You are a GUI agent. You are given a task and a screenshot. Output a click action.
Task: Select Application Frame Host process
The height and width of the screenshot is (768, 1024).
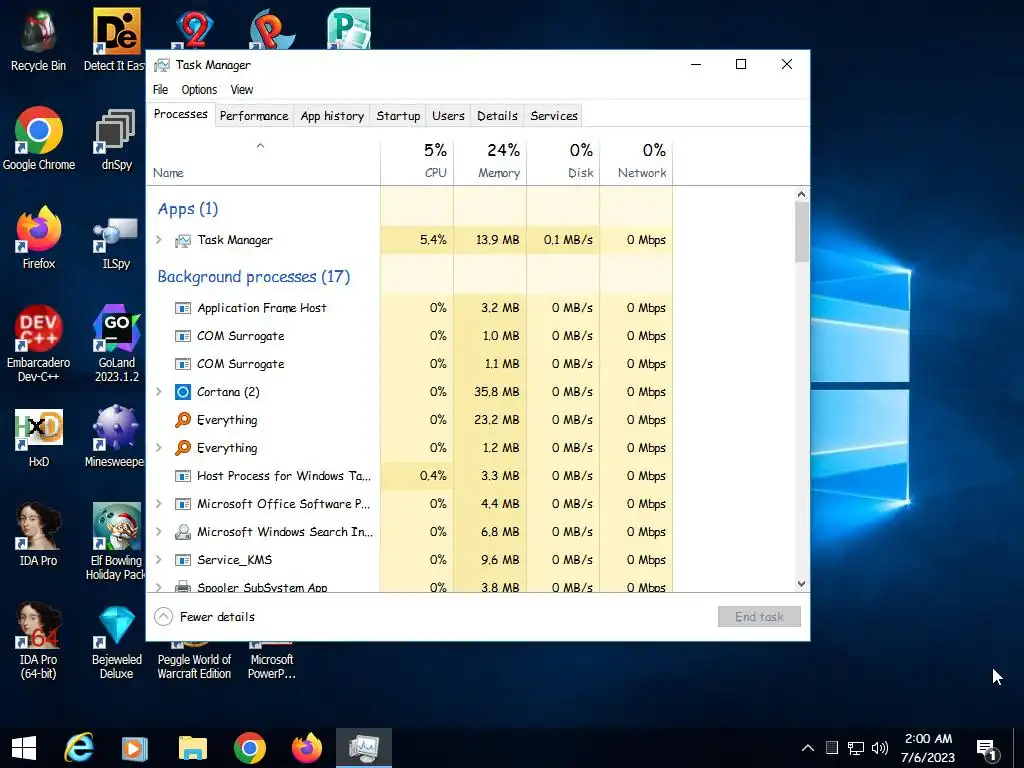tap(410, 308)
